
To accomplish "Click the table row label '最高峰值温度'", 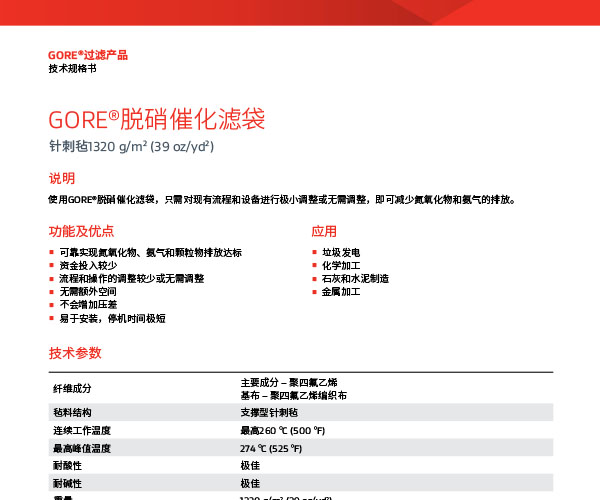I will pyautogui.click(x=82, y=448).
